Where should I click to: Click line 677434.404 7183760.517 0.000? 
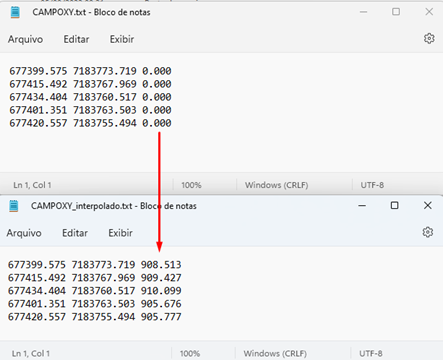coord(90,97)
